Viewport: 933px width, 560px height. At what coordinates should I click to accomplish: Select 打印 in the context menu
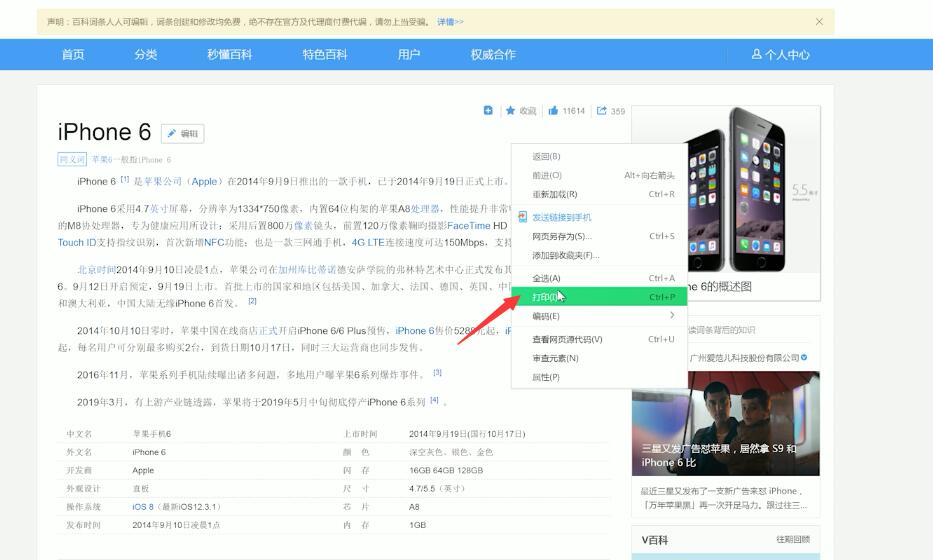click(599, 296)
